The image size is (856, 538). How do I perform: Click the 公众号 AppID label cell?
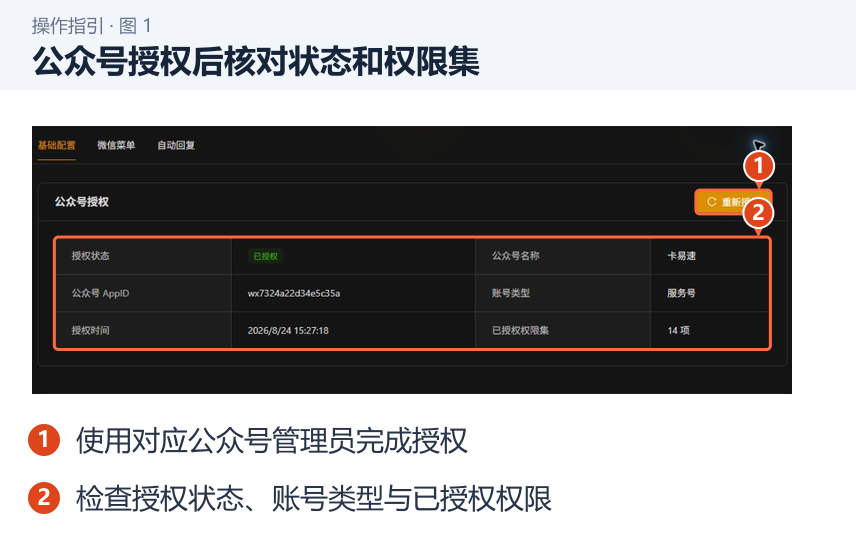click(144, 293)
